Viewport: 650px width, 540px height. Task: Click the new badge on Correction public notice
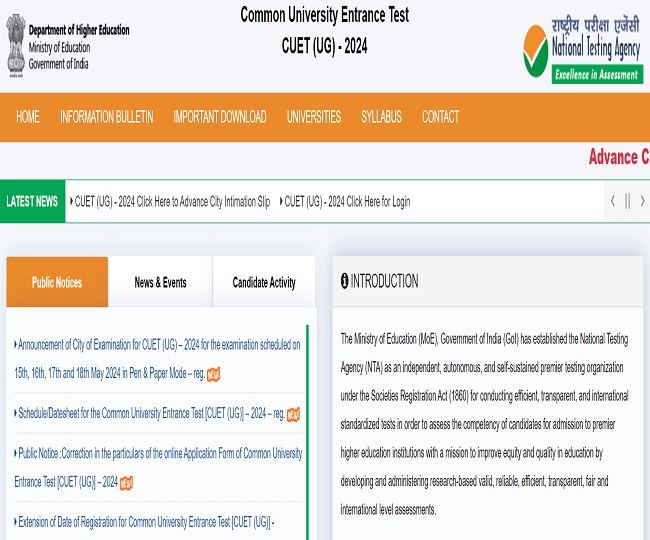tap(126, 483)
